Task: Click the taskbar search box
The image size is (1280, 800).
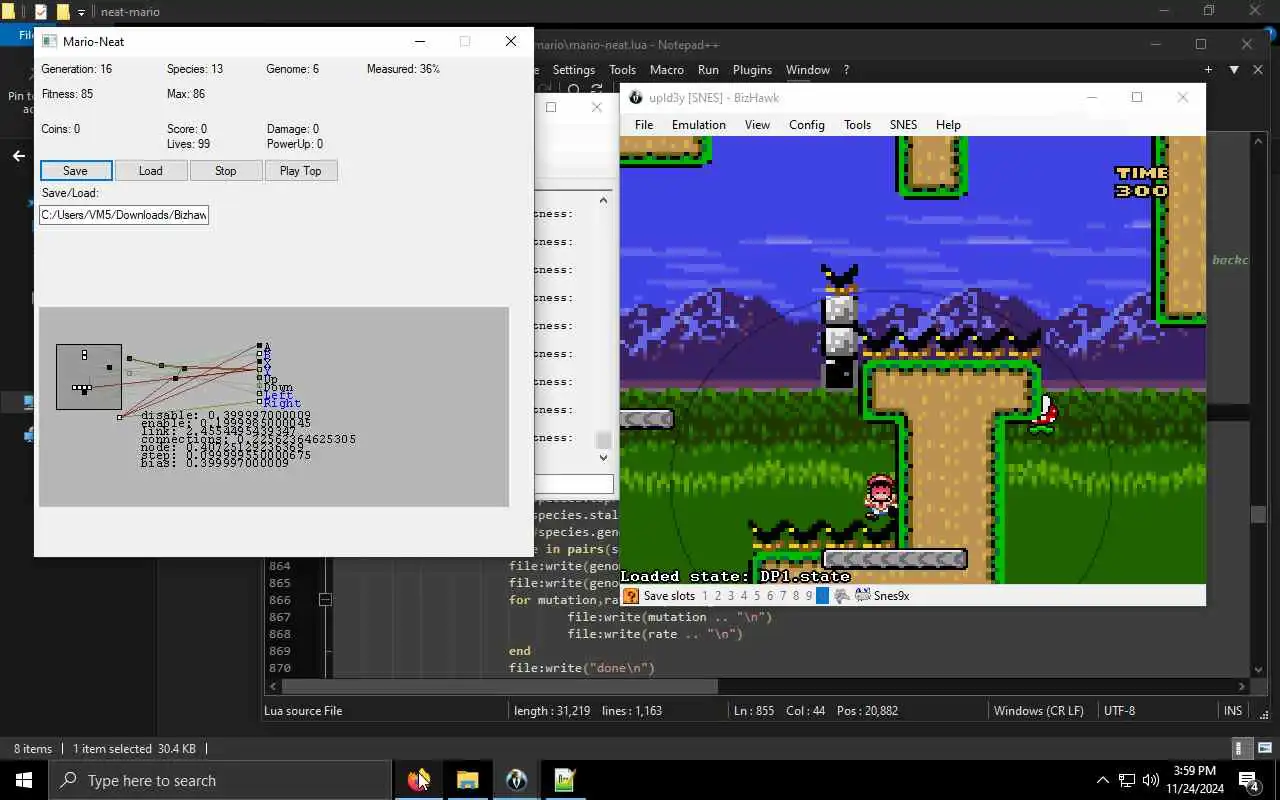Action: 220,780
